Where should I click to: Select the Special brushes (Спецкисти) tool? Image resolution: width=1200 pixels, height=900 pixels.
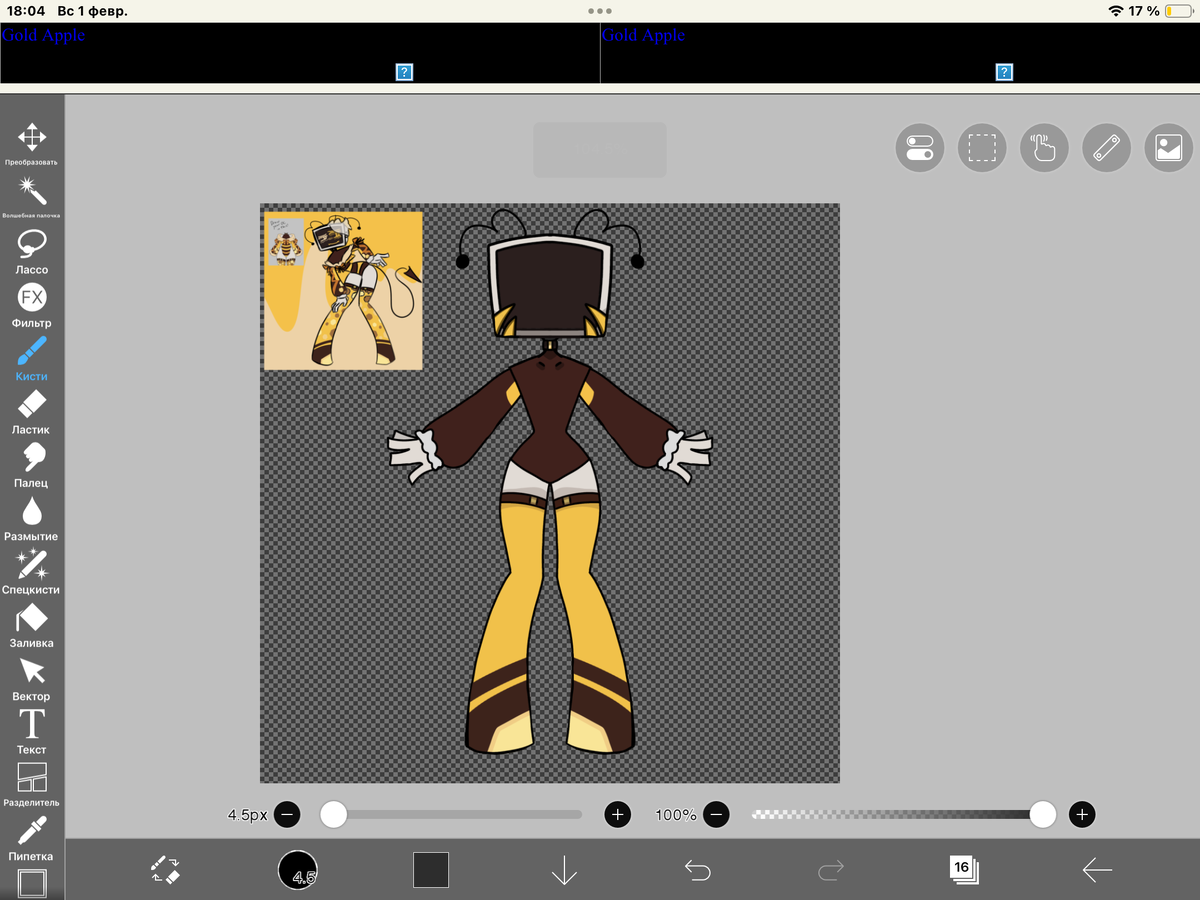point(32,571)
